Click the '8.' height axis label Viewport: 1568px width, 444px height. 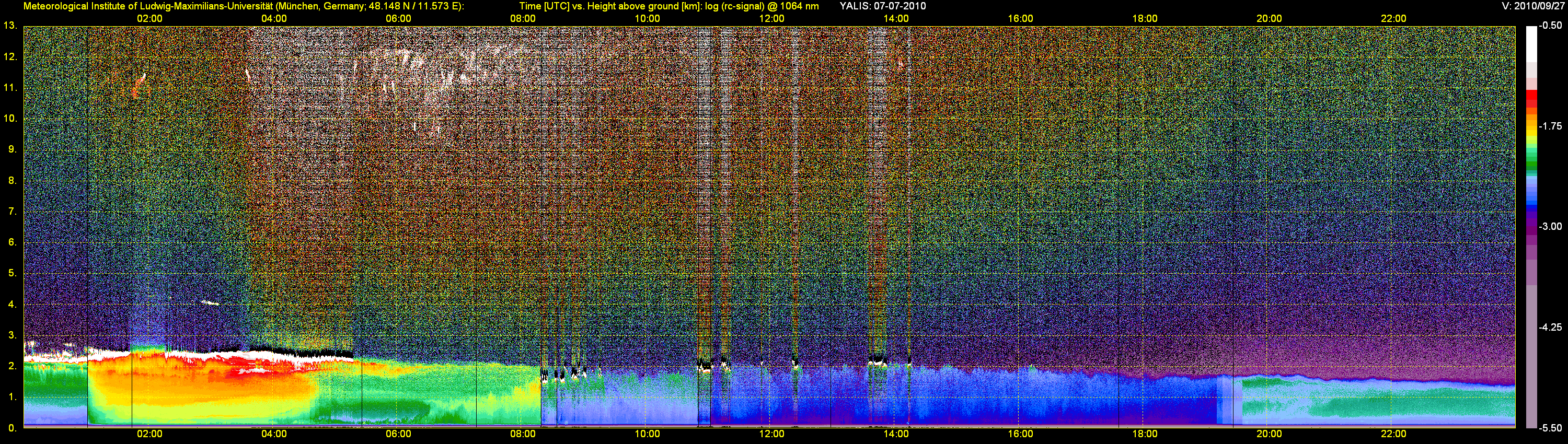[x=12, y=180]
